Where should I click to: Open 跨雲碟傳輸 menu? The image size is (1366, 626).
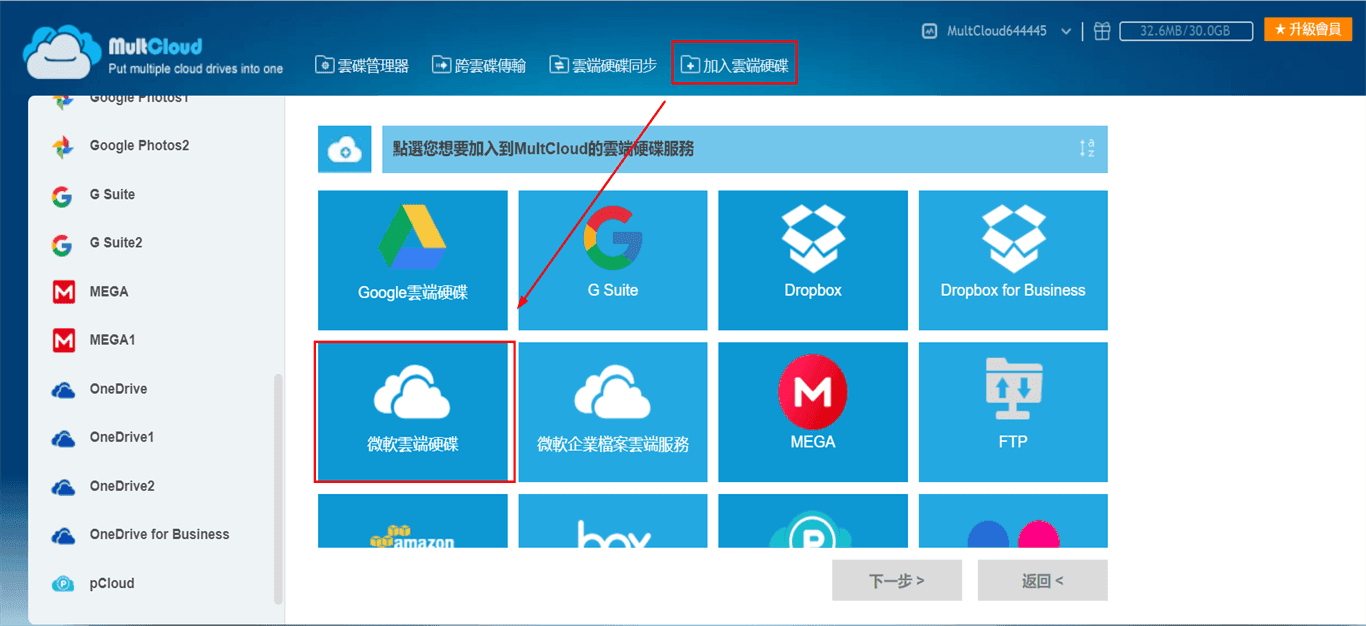pos(479,65)
